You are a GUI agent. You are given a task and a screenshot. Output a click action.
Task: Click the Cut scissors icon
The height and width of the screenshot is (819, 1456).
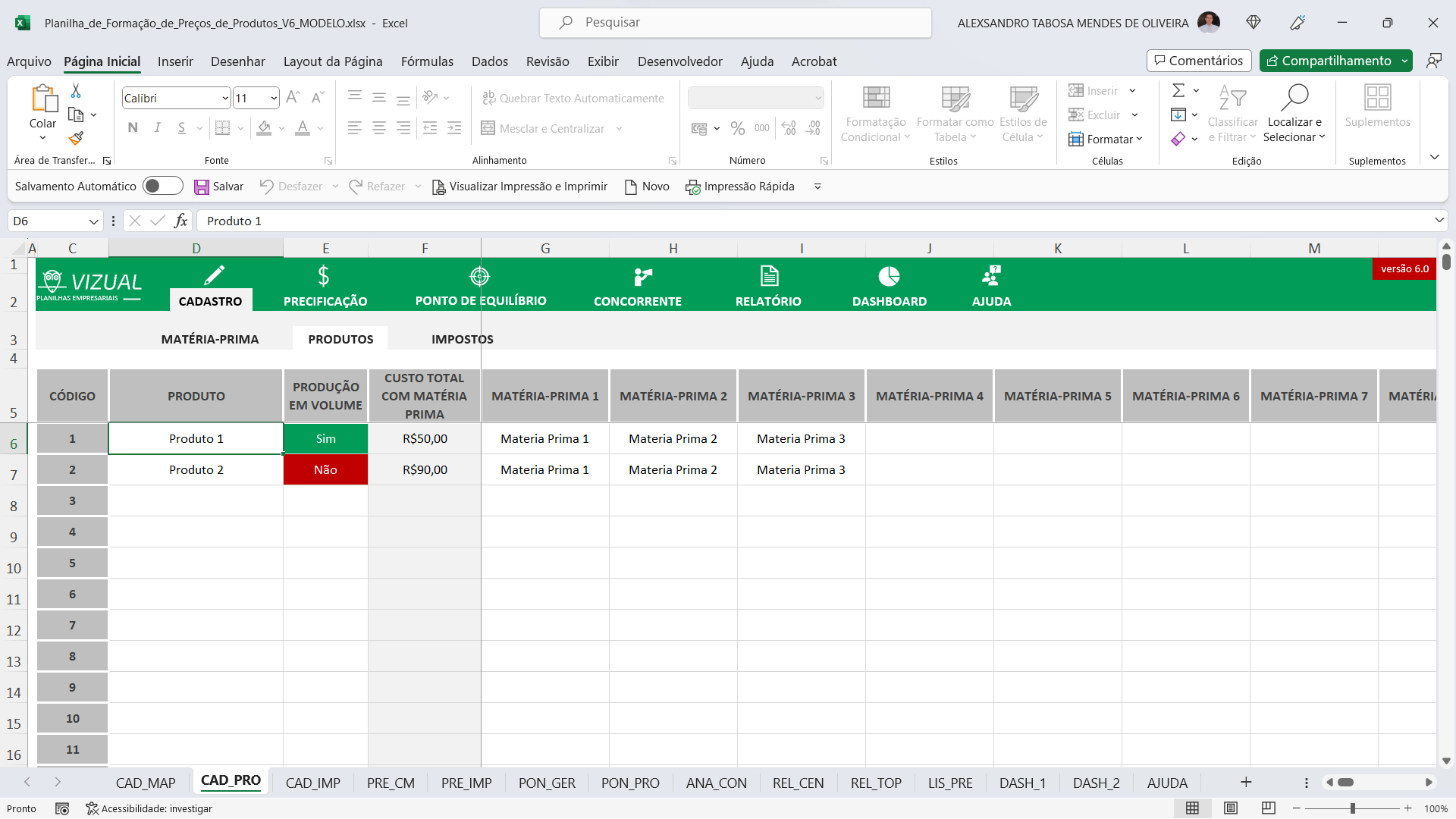76,91
